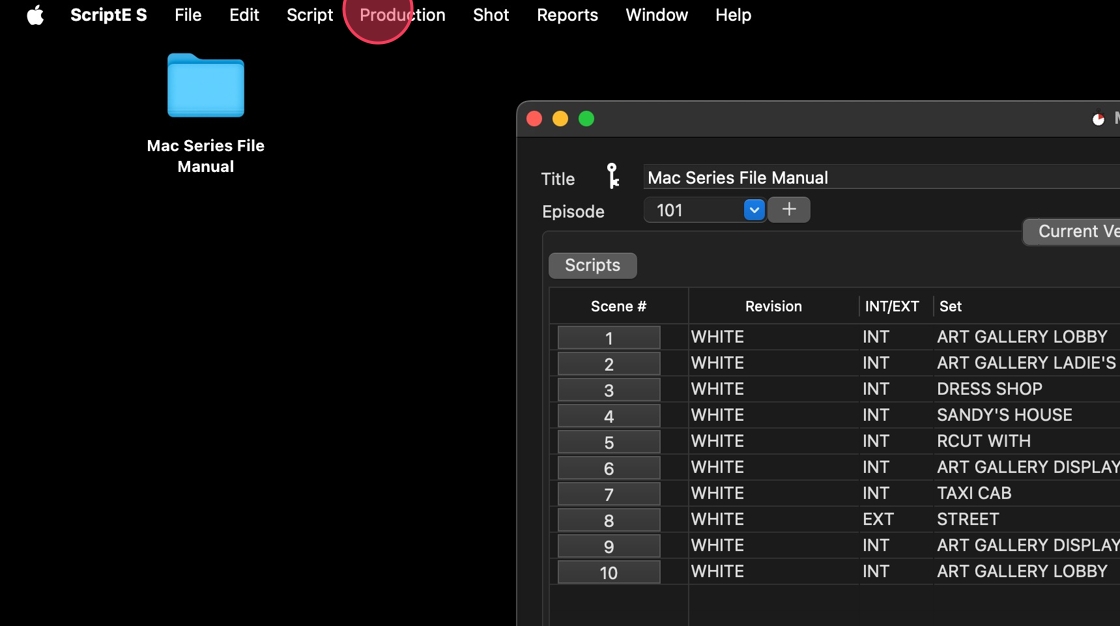Open scene 1 button

click(609, 337)
